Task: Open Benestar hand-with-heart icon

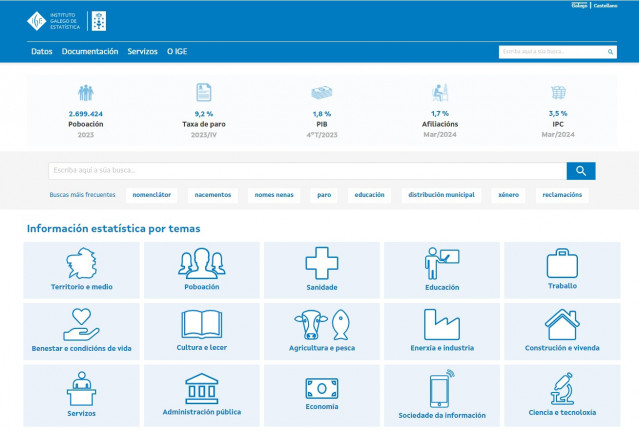Action: tap(82, 324)
